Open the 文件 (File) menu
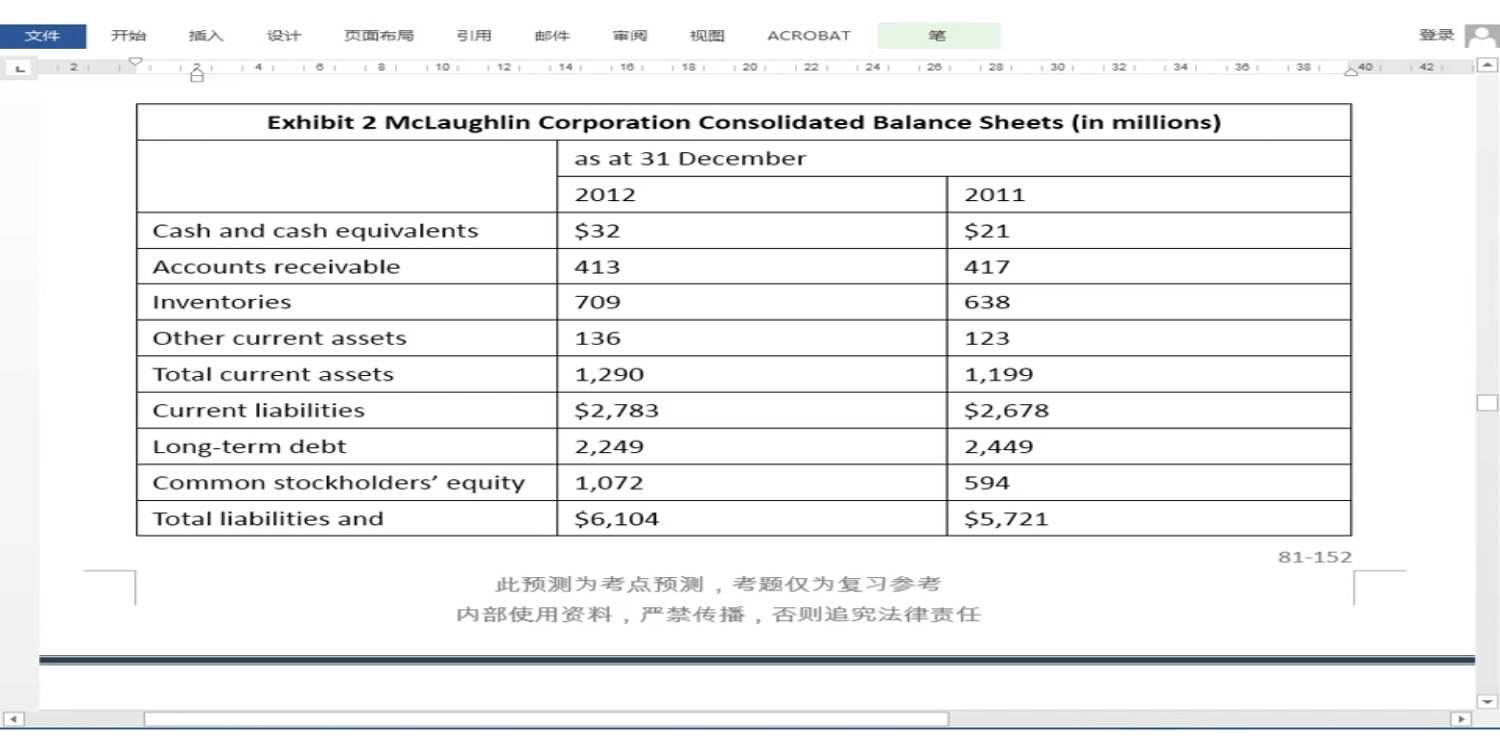1500x750 pixels. pyautogui.click(x=42, y=36)
